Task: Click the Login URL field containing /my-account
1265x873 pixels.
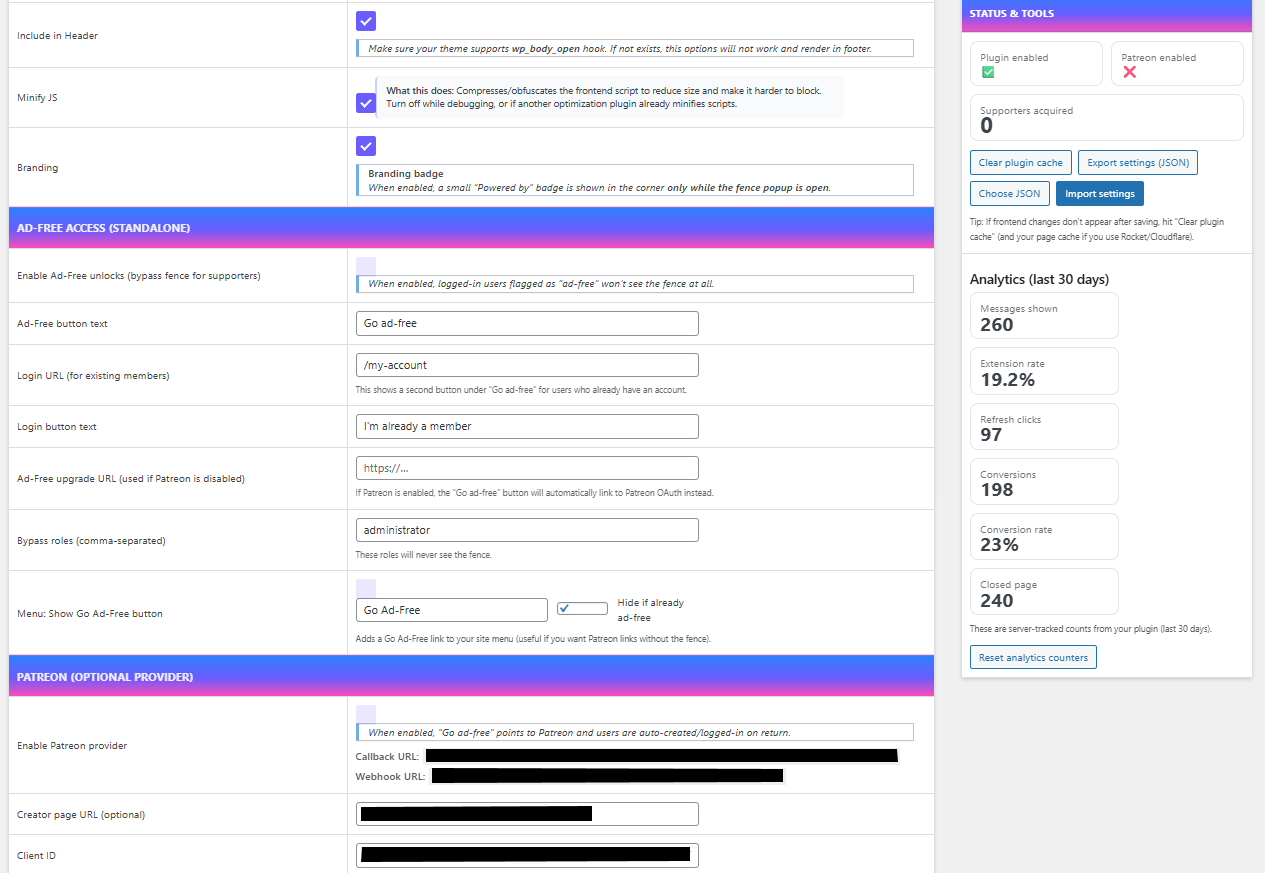Action: tap(527, 364)
